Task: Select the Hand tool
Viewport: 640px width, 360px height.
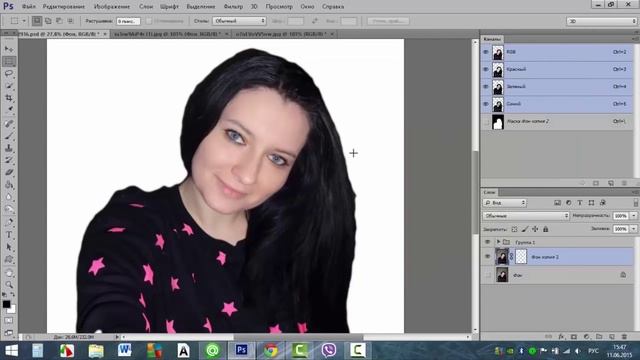Action: tap(9, 273)
